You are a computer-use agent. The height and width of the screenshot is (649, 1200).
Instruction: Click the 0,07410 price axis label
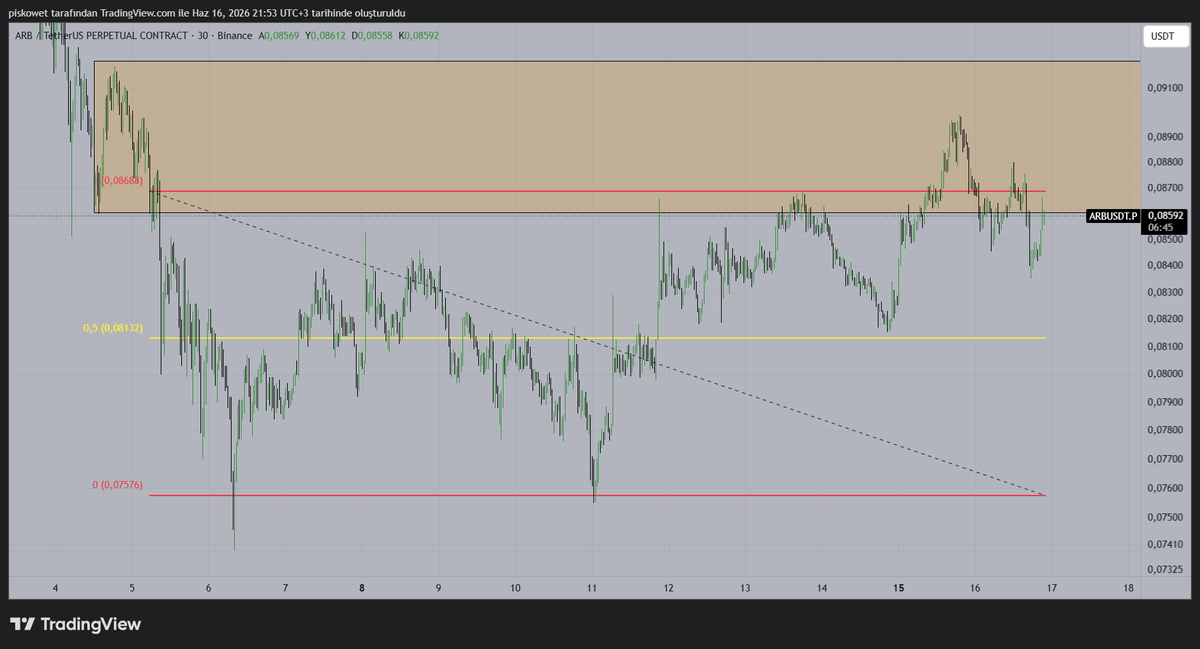pos(1163,544)
